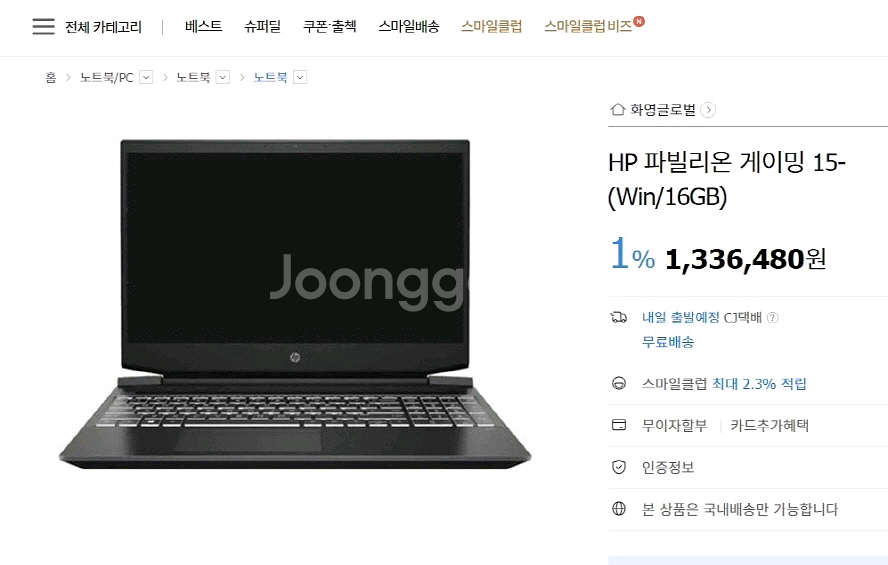Expand the 노트북/PC breadcrumb dropdown

click(146, 77)
